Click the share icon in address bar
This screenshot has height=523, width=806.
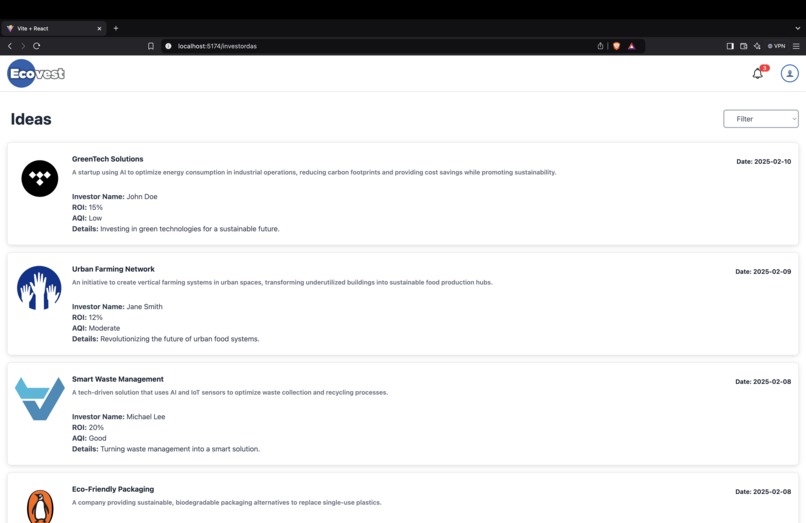tap(600, 46)
